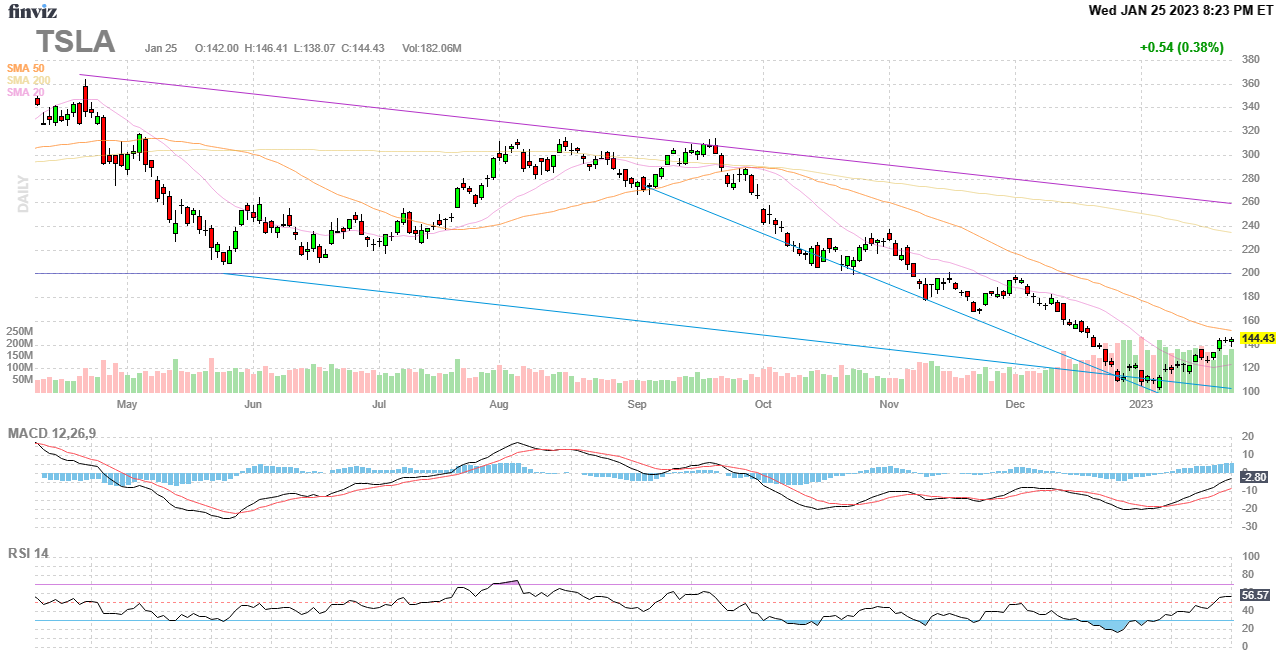The height and width of the screenshot is (662, 1282).
Task: Click the TSLA ticker symbol
Action: coord(76,42)
